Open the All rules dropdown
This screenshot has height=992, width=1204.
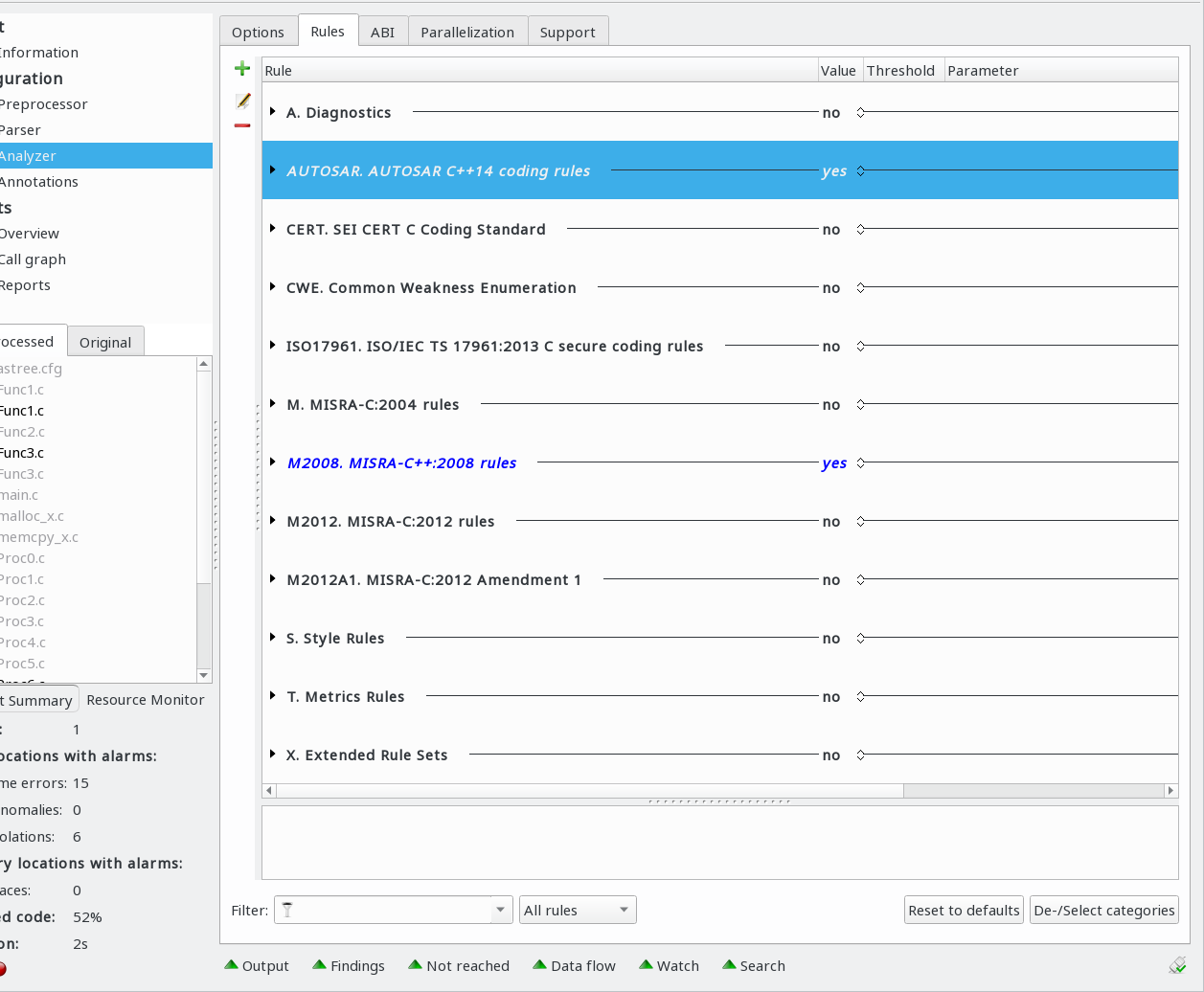click(x=578, y=910)
